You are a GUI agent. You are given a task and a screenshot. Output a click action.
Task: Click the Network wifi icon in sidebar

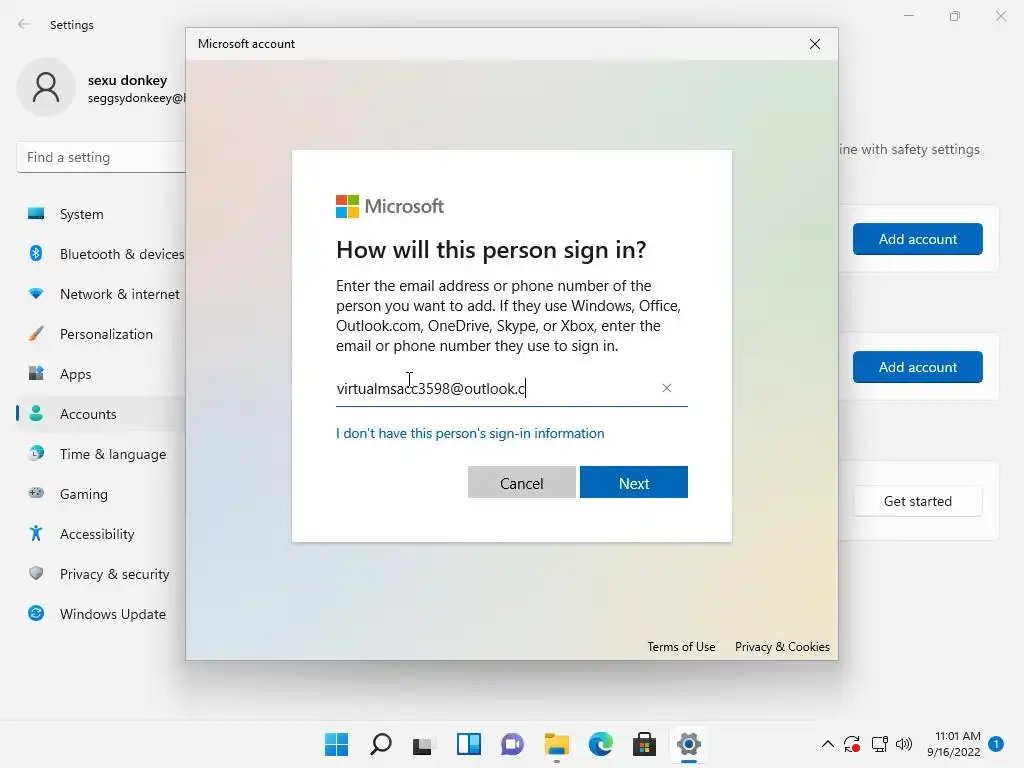(x=36, y=294)
